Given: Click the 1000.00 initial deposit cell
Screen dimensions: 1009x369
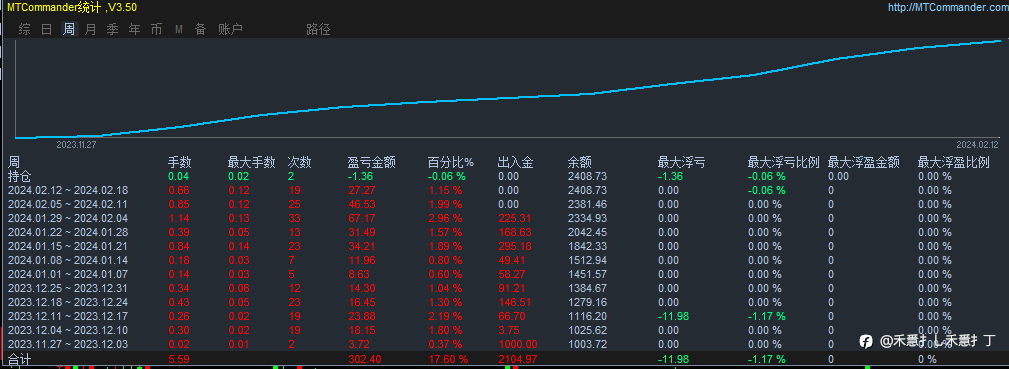Looking at the screenshot, I should pyautogui.click(x=517, y=345).
